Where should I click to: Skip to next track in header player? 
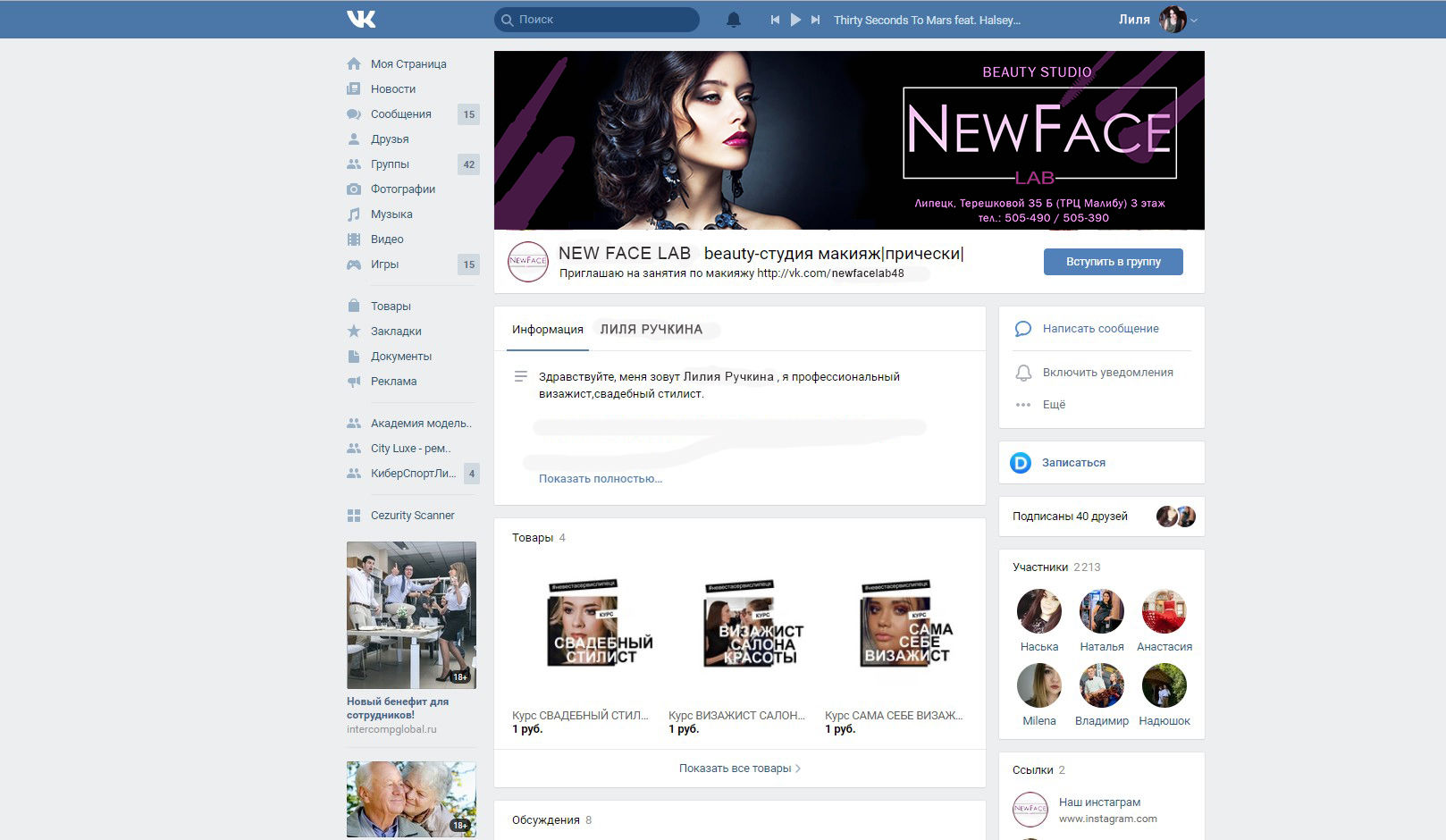(x=815, y=20)
